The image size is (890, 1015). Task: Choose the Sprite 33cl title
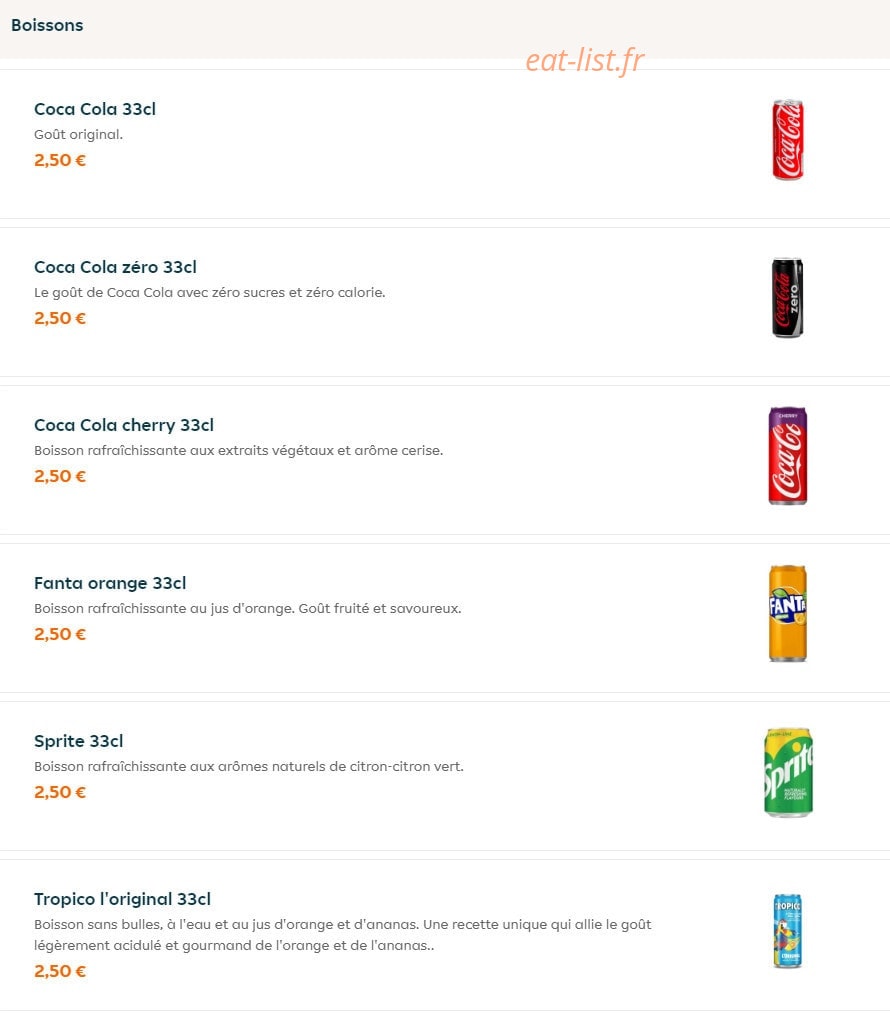pos(78,741)
